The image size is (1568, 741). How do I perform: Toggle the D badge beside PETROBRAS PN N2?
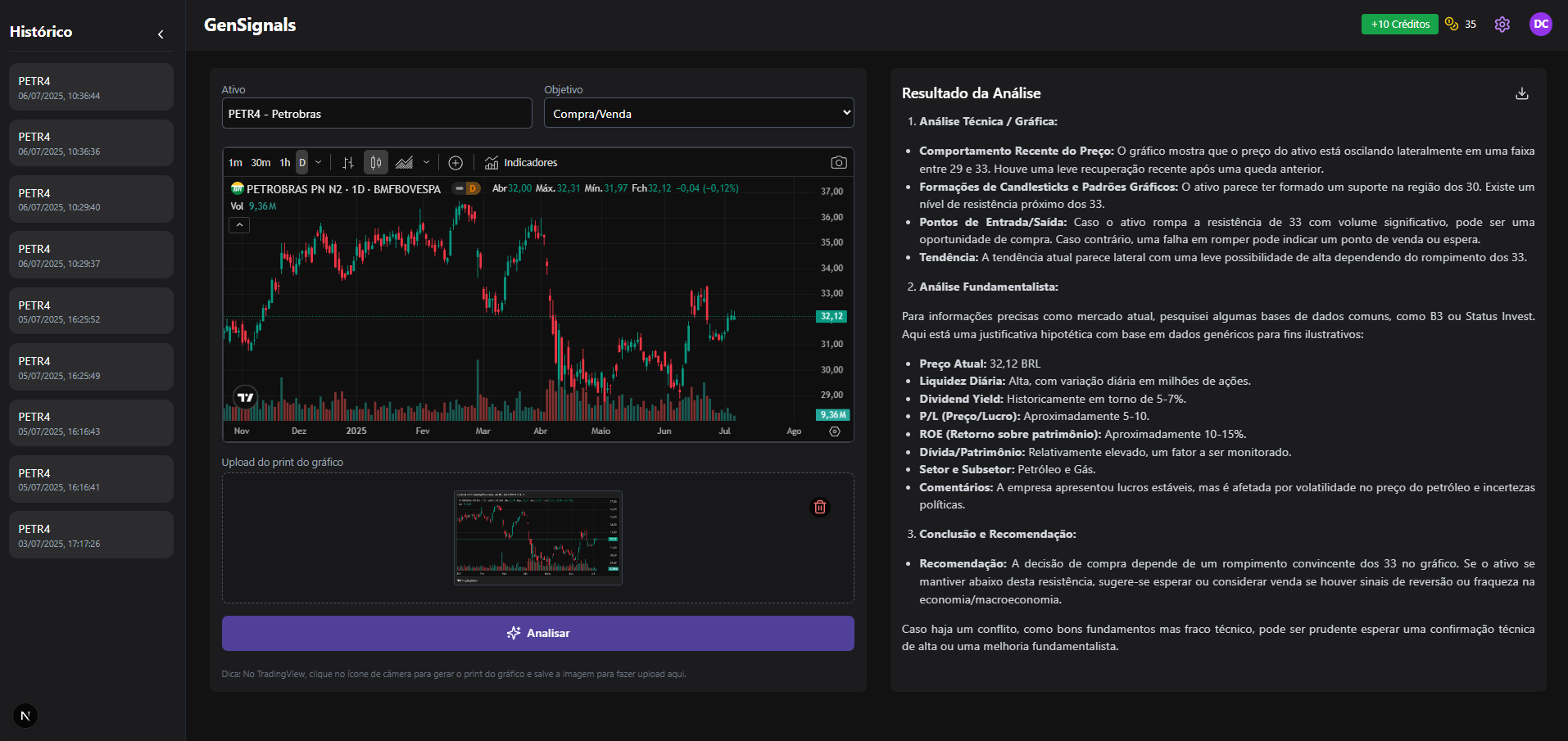click(x=468, y=188)
